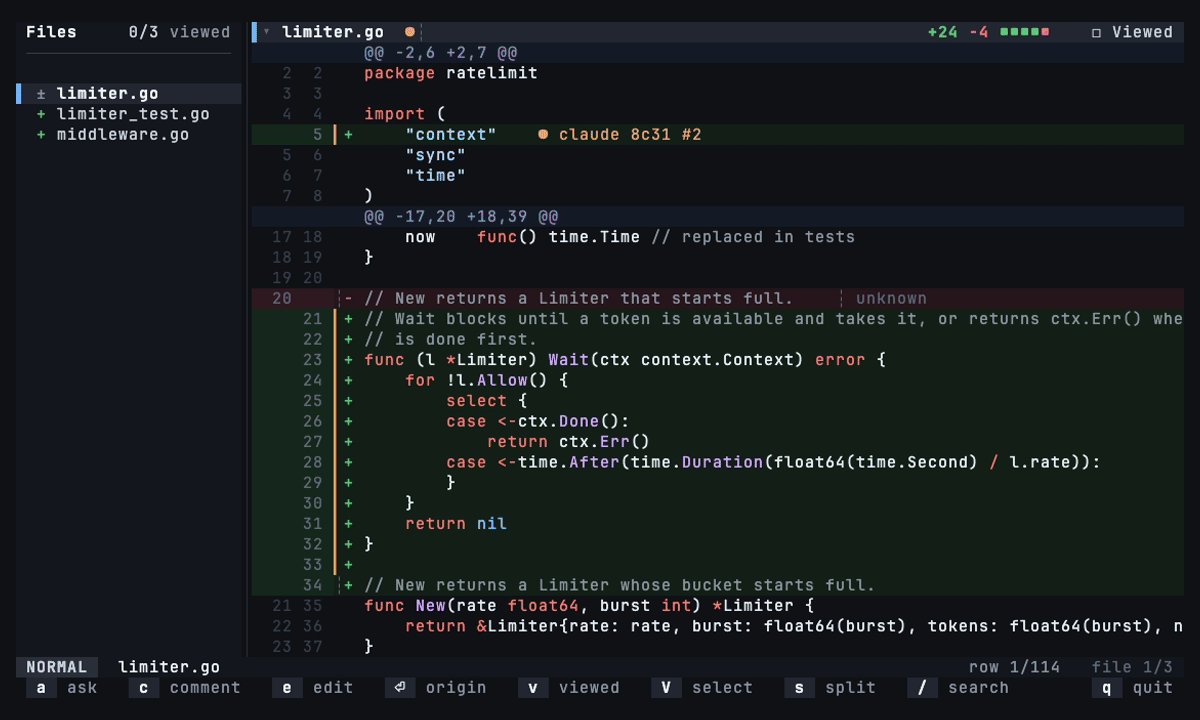Click the "sync" import line
The width and height of the screenshot is (1200, 720).
[718, 155]
